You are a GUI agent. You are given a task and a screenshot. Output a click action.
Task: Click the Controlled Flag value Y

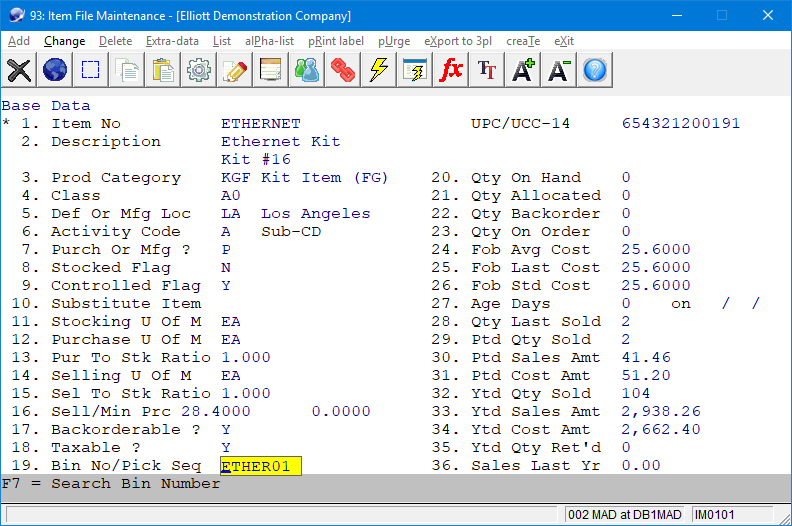click(x=226, y=285)
